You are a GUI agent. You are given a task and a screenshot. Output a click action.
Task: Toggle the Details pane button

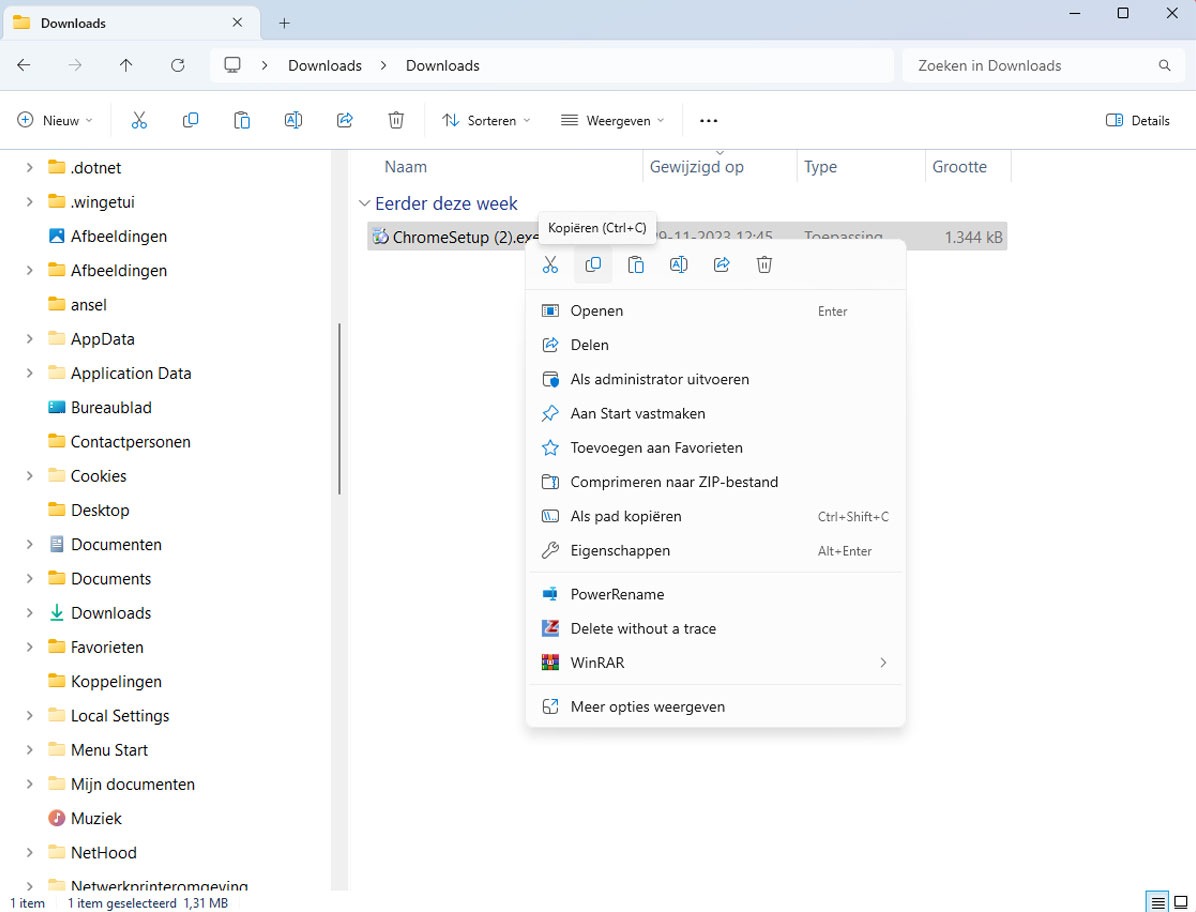[x=1137, y=120]
